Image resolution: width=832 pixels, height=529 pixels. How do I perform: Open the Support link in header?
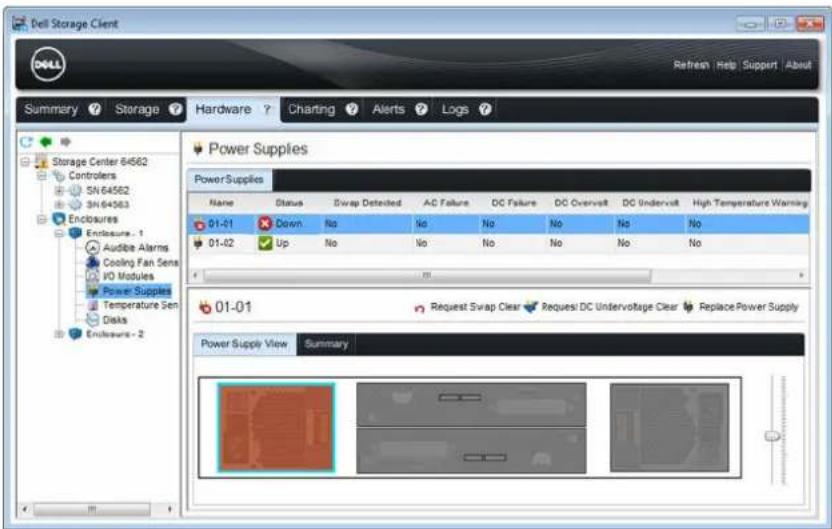pos(760,65)
